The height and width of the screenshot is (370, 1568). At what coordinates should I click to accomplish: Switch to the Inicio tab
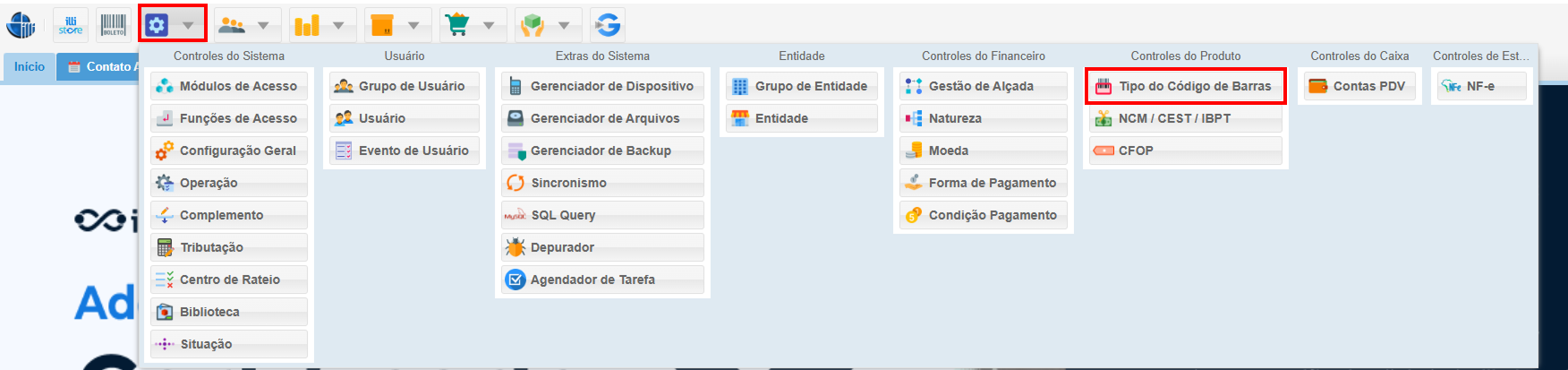click(29, 67)
